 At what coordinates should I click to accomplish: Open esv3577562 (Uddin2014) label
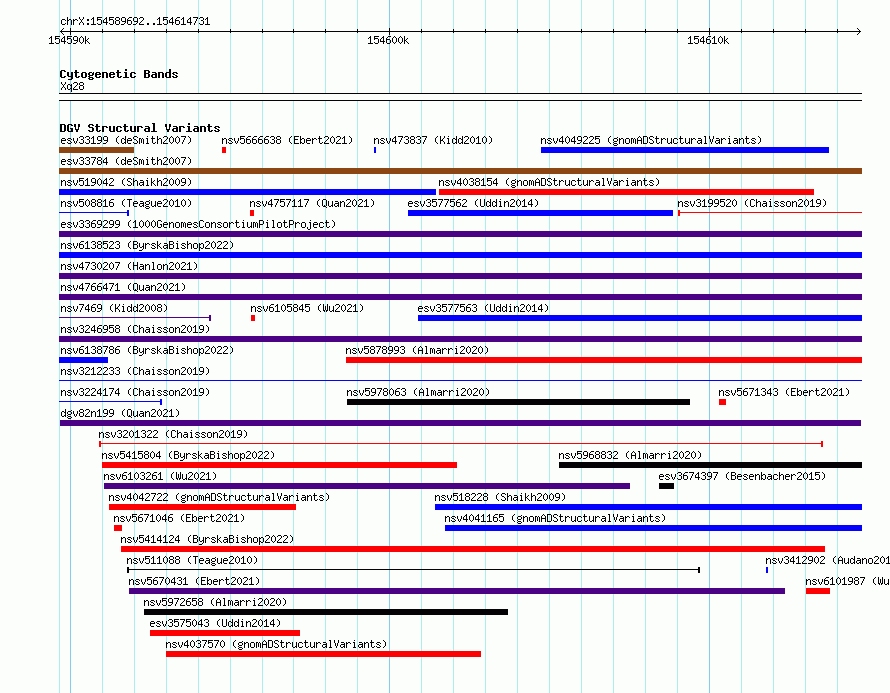pos(473,203)
